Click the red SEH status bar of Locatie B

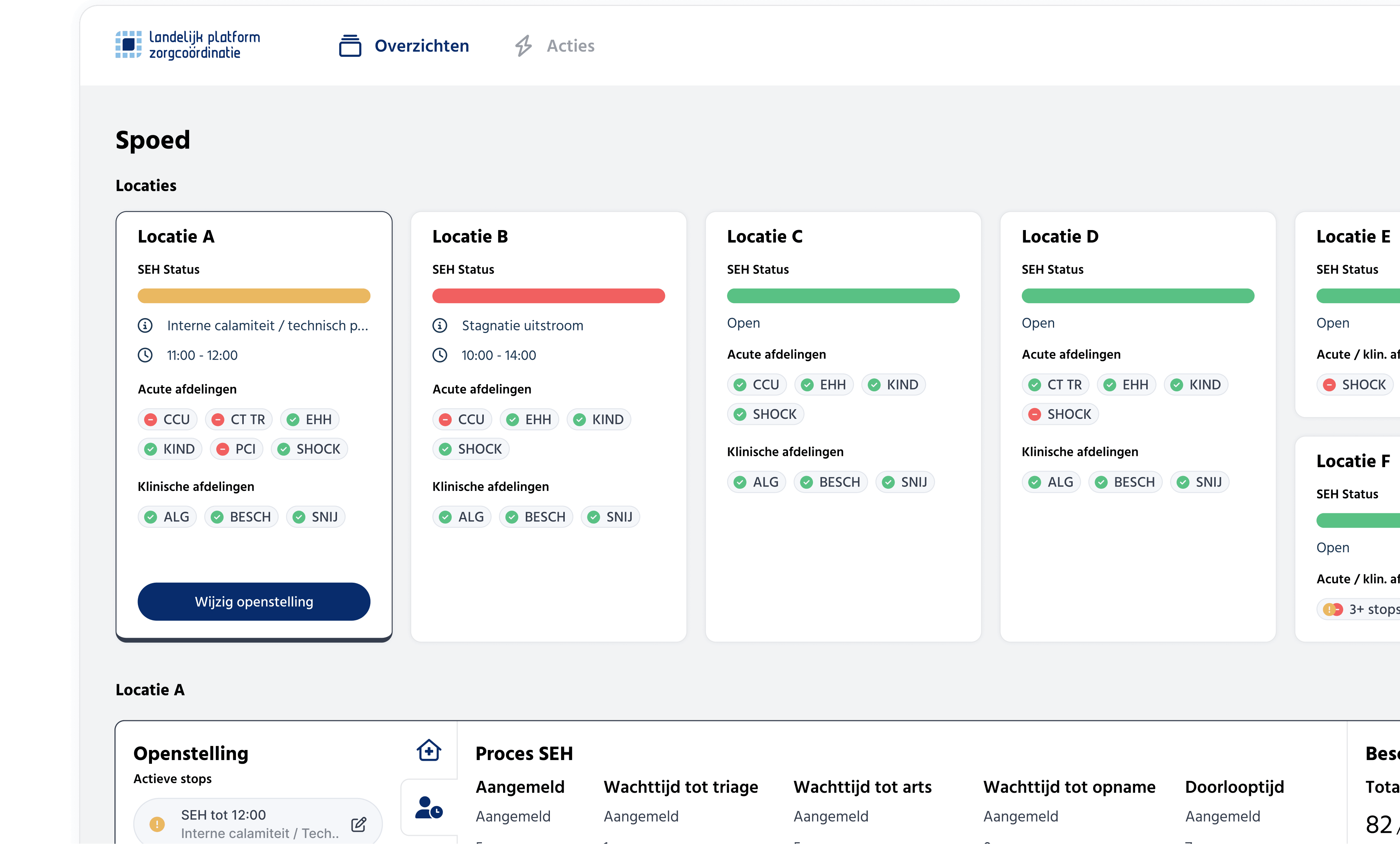pos(548,295)
